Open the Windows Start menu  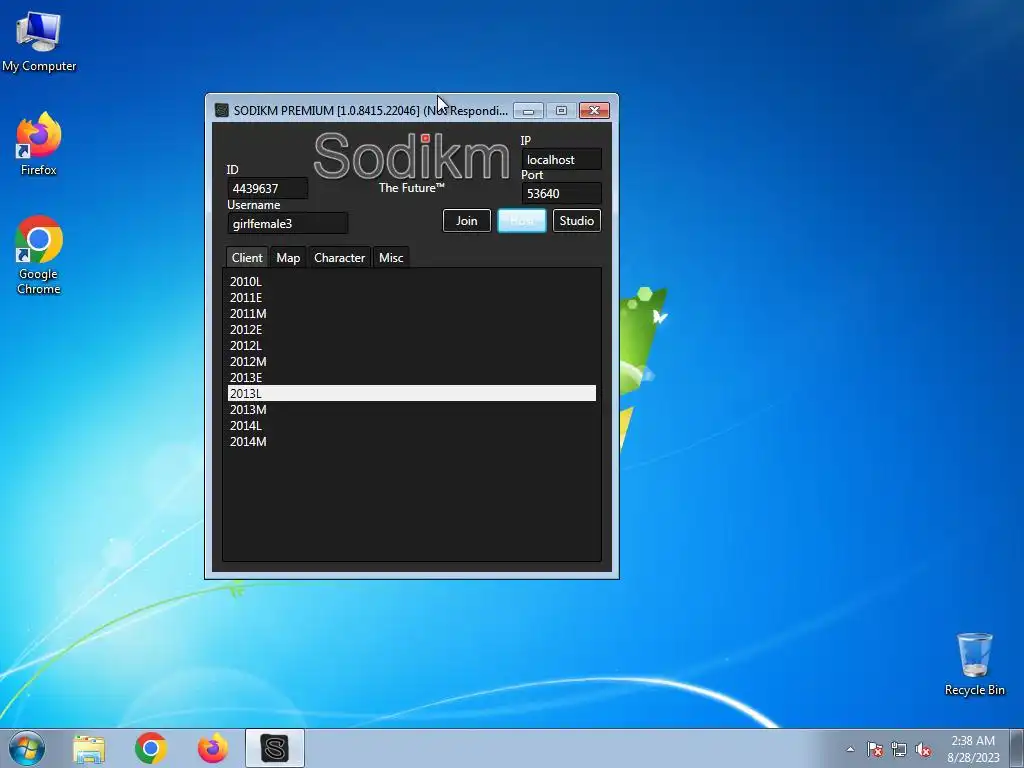27,748
